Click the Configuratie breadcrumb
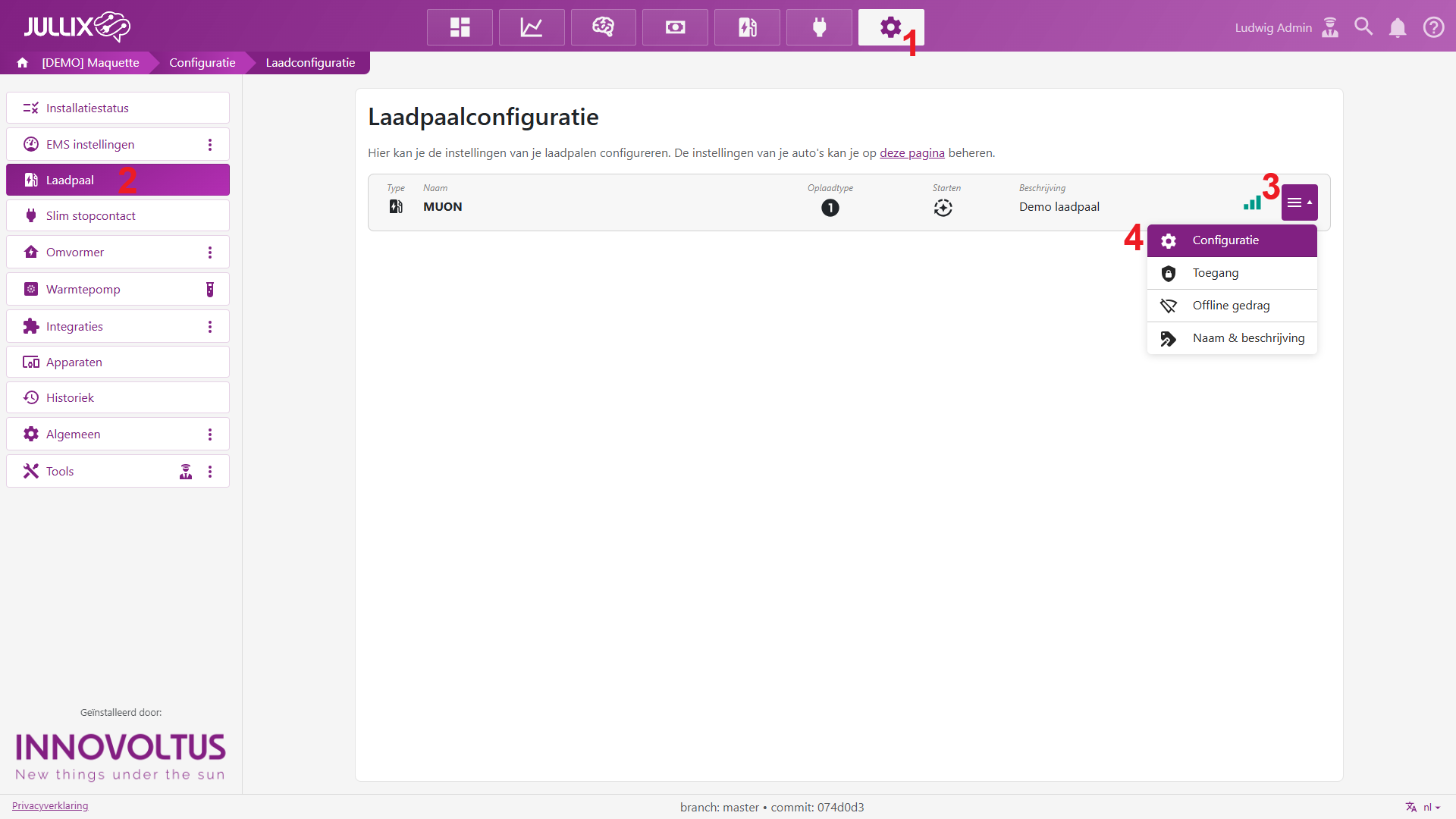 [202, 63]
